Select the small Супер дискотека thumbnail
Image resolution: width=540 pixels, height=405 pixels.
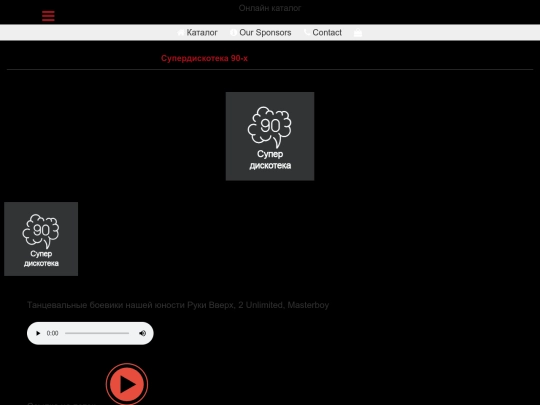(x=41, y=239)
